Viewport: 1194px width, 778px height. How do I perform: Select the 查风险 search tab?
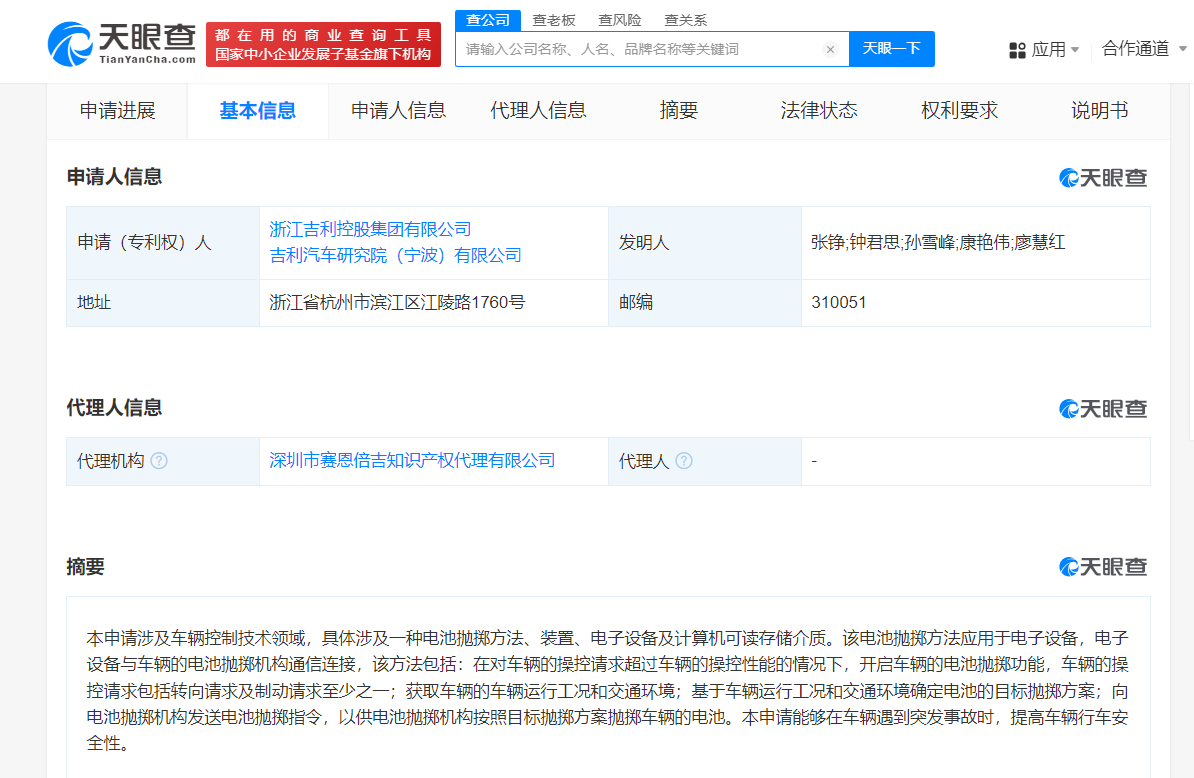point(620,21)
